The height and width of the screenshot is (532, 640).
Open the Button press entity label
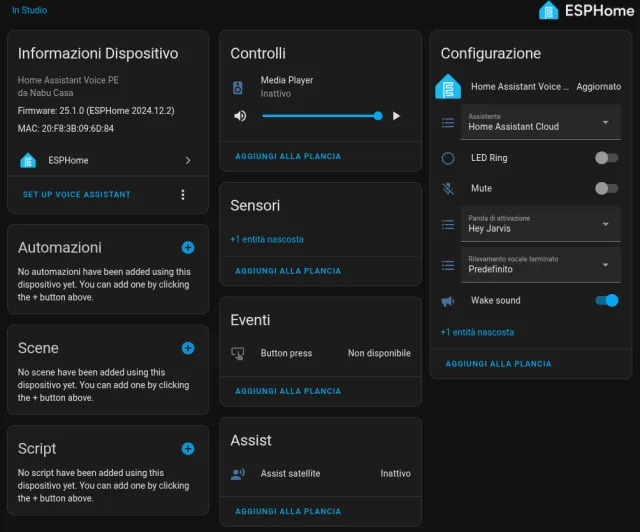pos(286,353)
